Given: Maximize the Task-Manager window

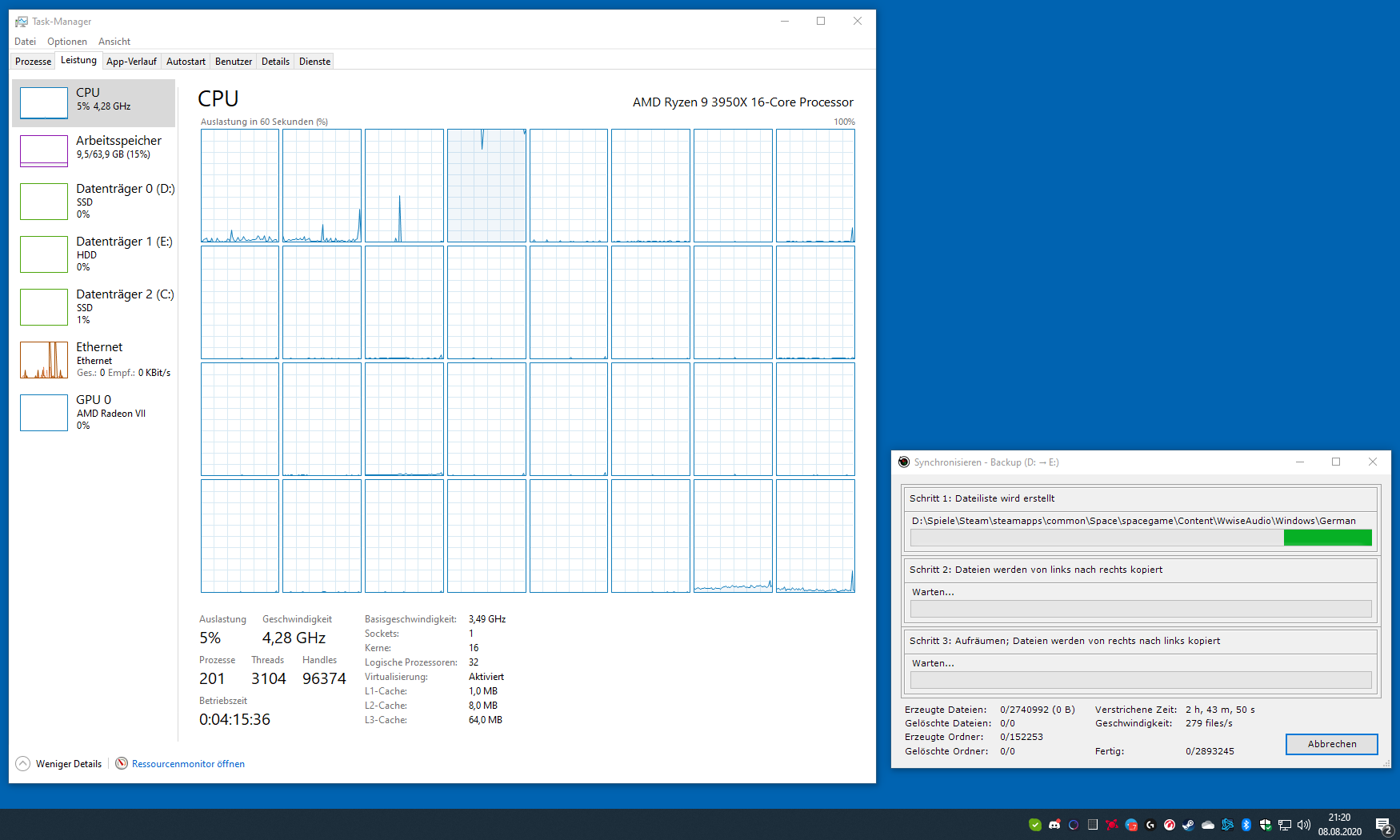Looking at the screenshot, I should (821, 22).
